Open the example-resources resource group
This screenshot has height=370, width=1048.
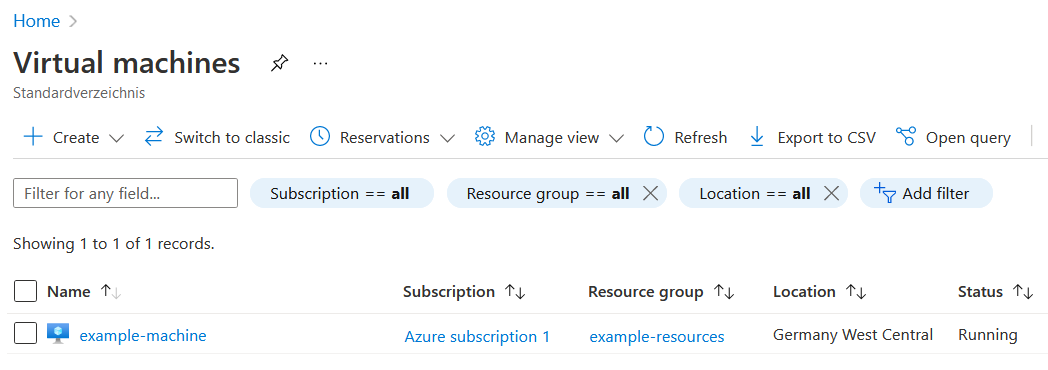657,337
